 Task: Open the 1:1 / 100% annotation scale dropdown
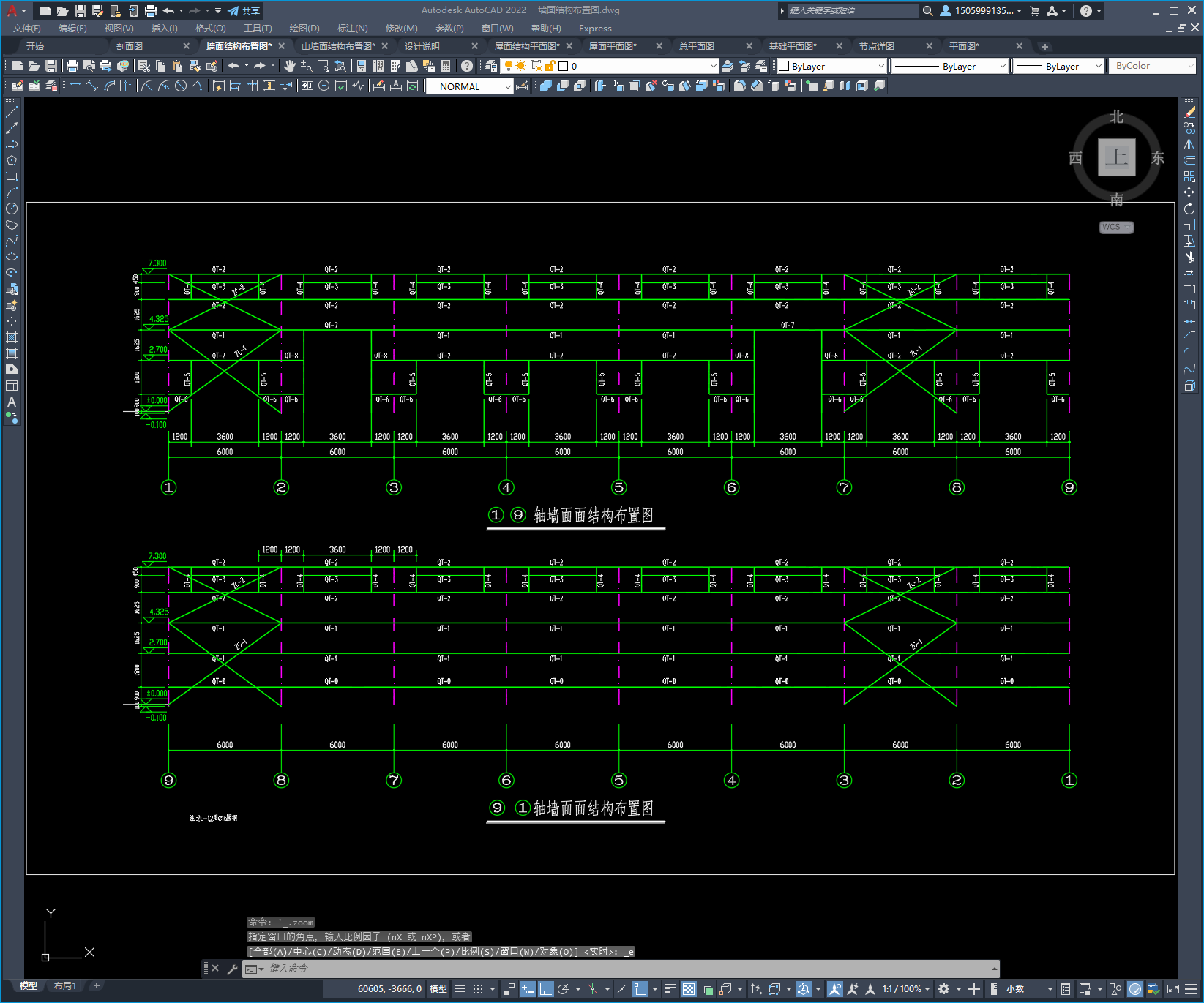point(906,989)
